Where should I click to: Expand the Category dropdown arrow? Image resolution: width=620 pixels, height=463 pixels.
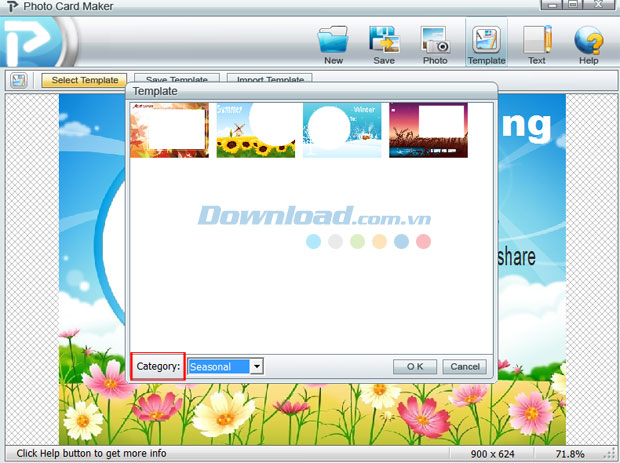[x=257, y=367]
